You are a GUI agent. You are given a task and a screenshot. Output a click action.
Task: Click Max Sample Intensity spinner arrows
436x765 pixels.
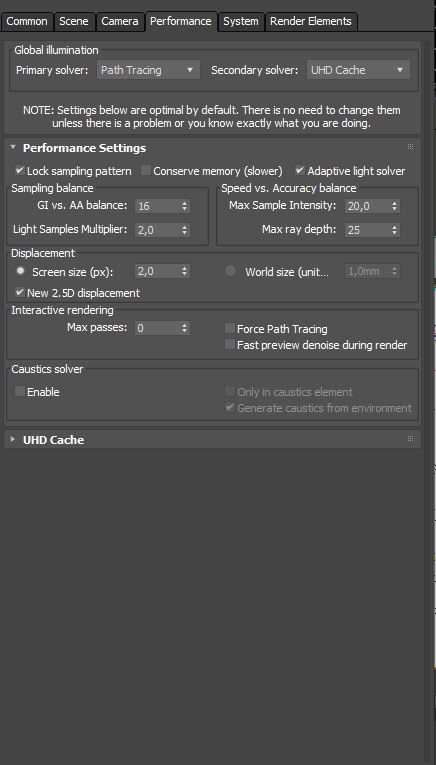tap(394, 206)
